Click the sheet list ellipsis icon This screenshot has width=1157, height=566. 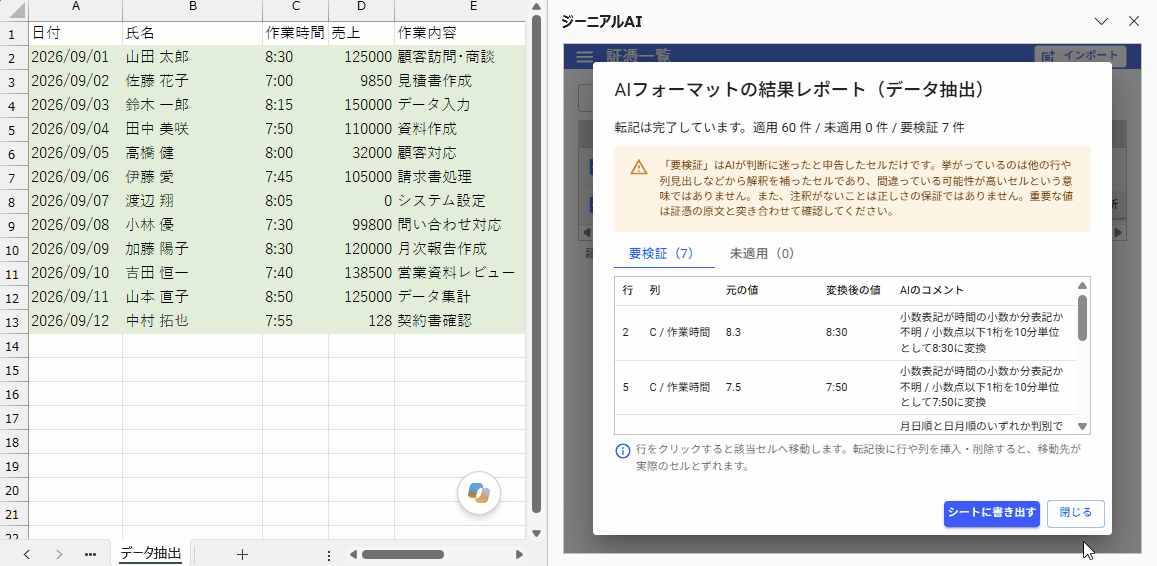point(91,554)
